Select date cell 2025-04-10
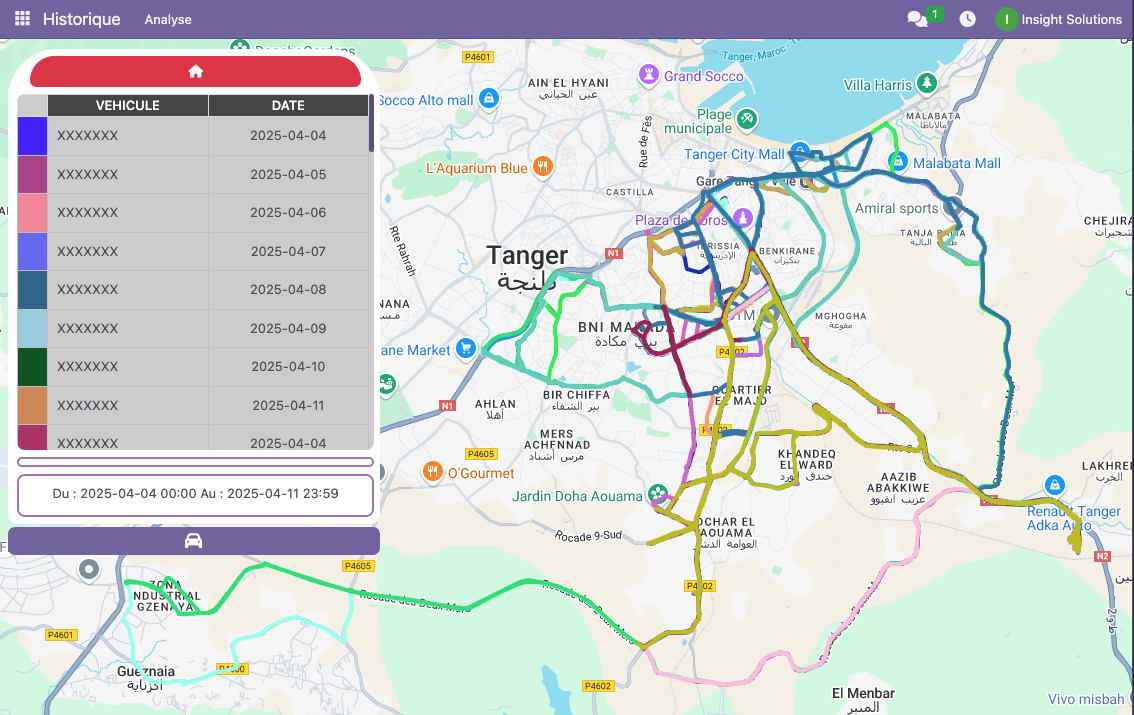Screen dimensions: 1134x715 (288, 367)
